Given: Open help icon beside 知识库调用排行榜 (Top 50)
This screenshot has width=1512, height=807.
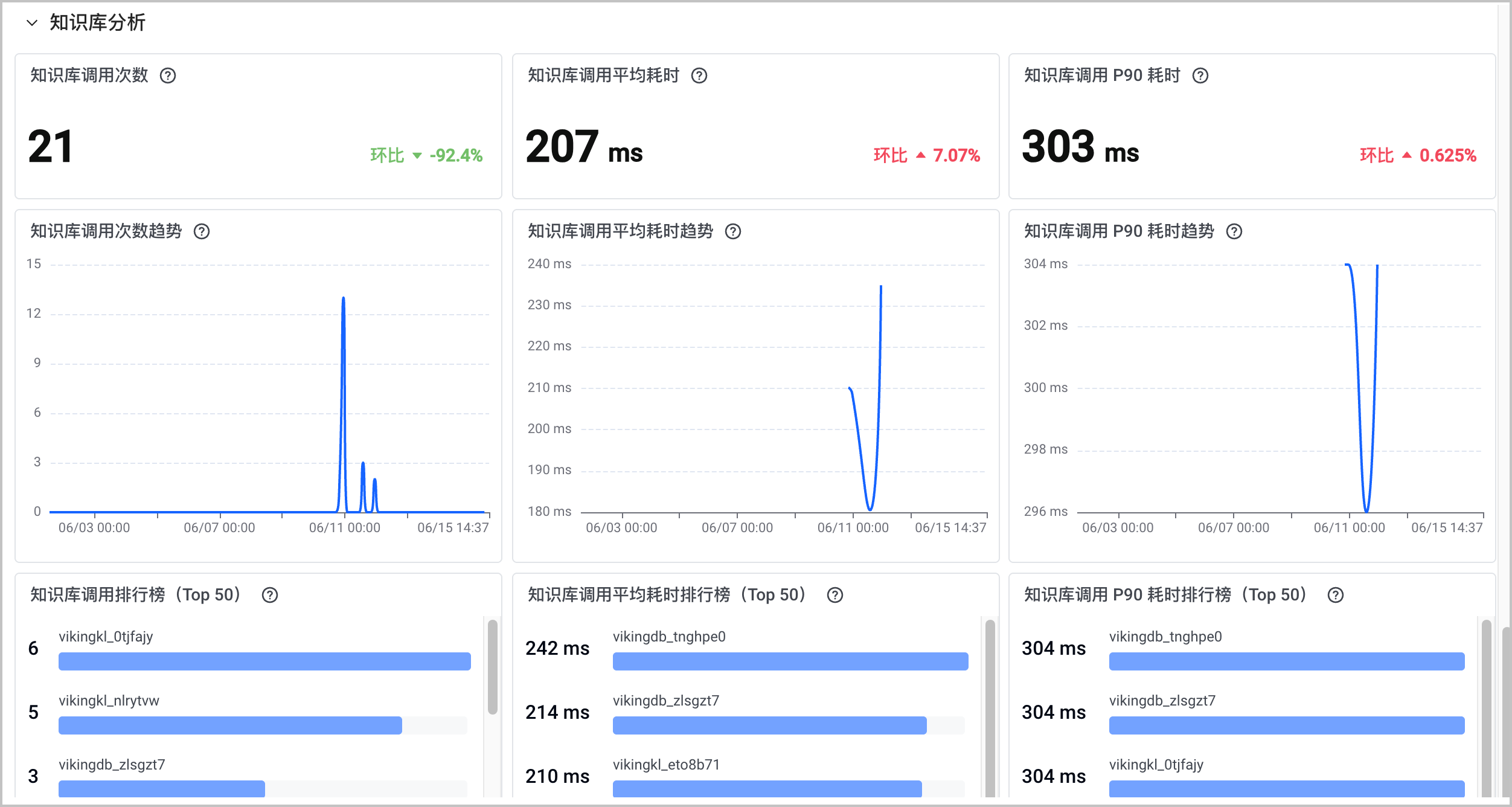Looking at the screenshot, I should click(x=270, y=595).
